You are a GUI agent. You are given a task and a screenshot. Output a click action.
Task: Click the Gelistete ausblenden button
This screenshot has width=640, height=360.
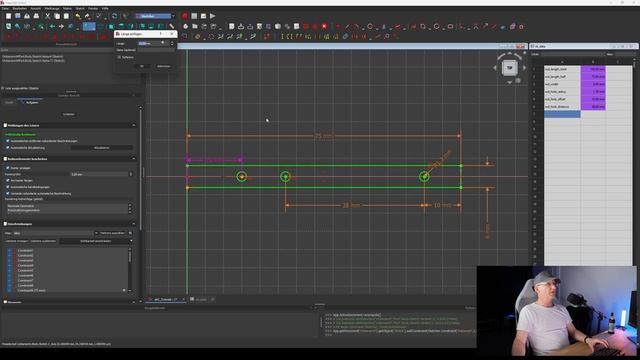click(43, 241)
